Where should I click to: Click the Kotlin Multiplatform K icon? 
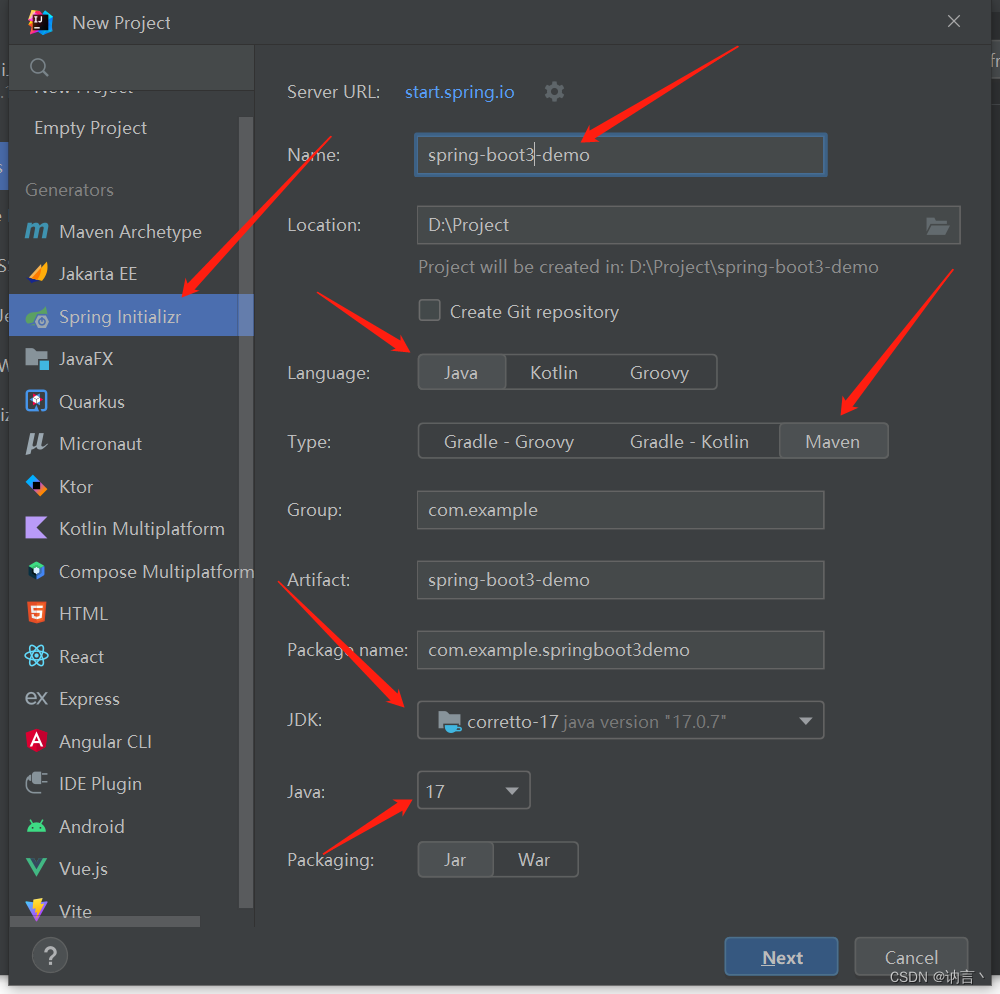(36, 528)
